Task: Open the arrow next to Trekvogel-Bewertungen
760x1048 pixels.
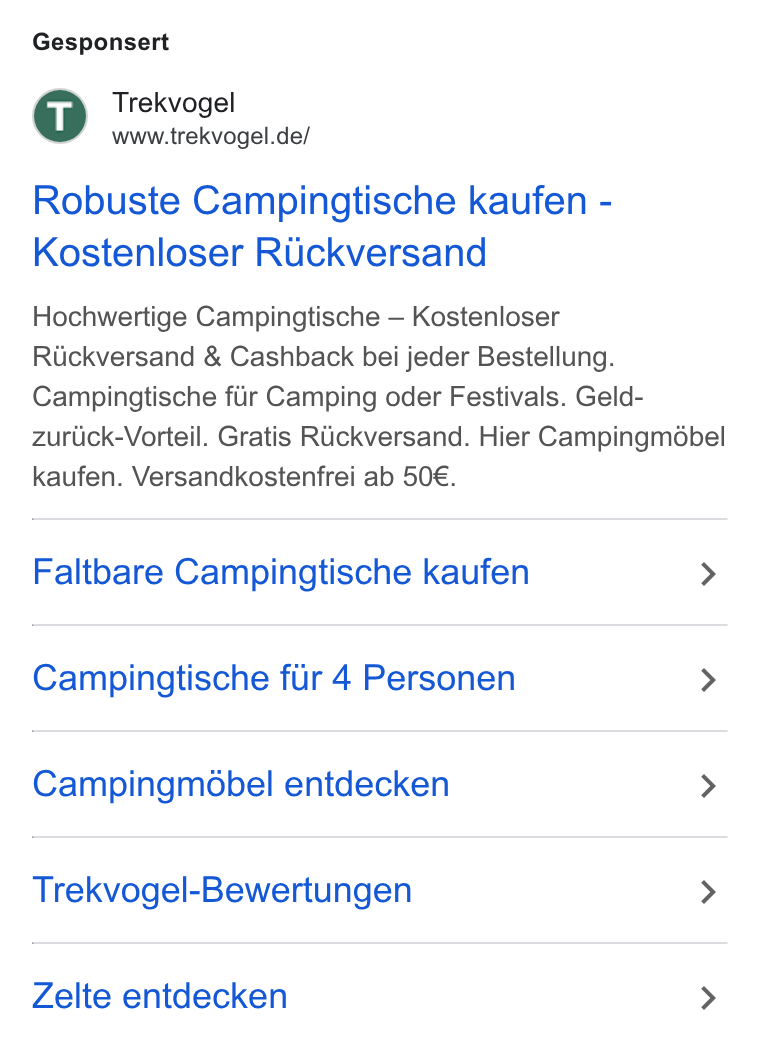Action: pyautogui.click(x=709, y=892)
